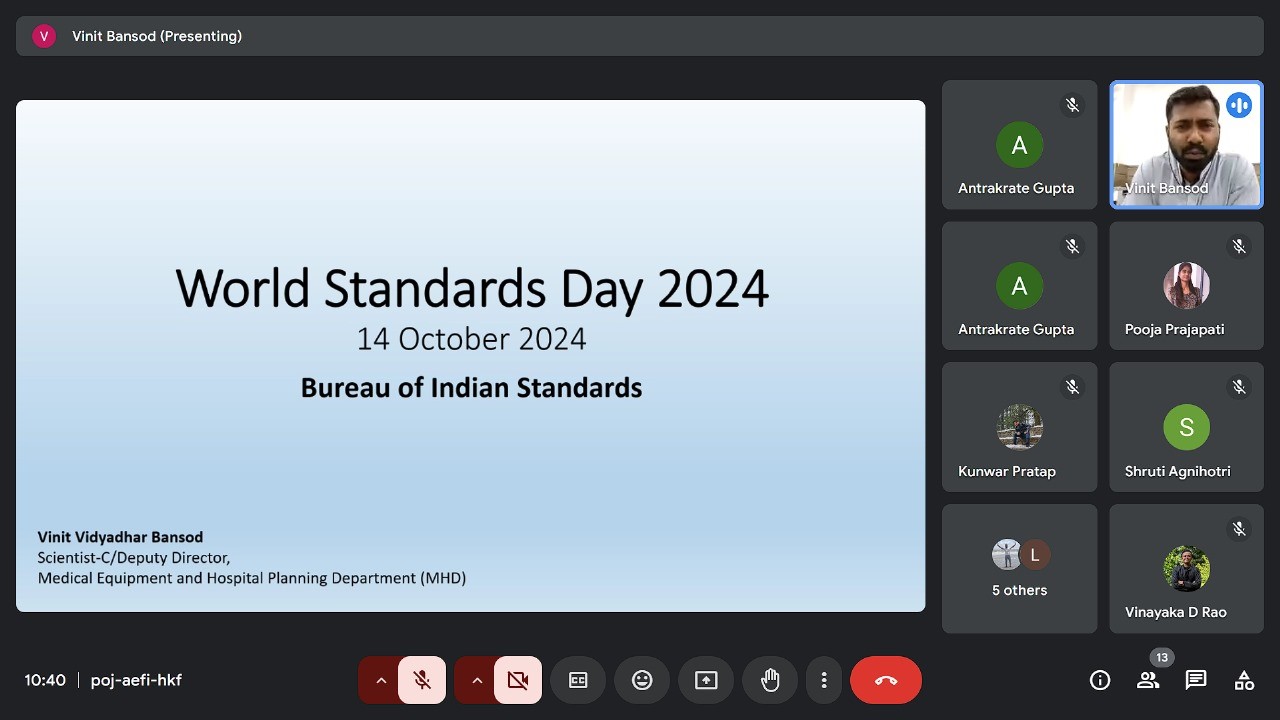Click the meeting code poj-aefi-hkf
The height and width of the screenshot is (720, 1280).
click(x=136, y=680)
